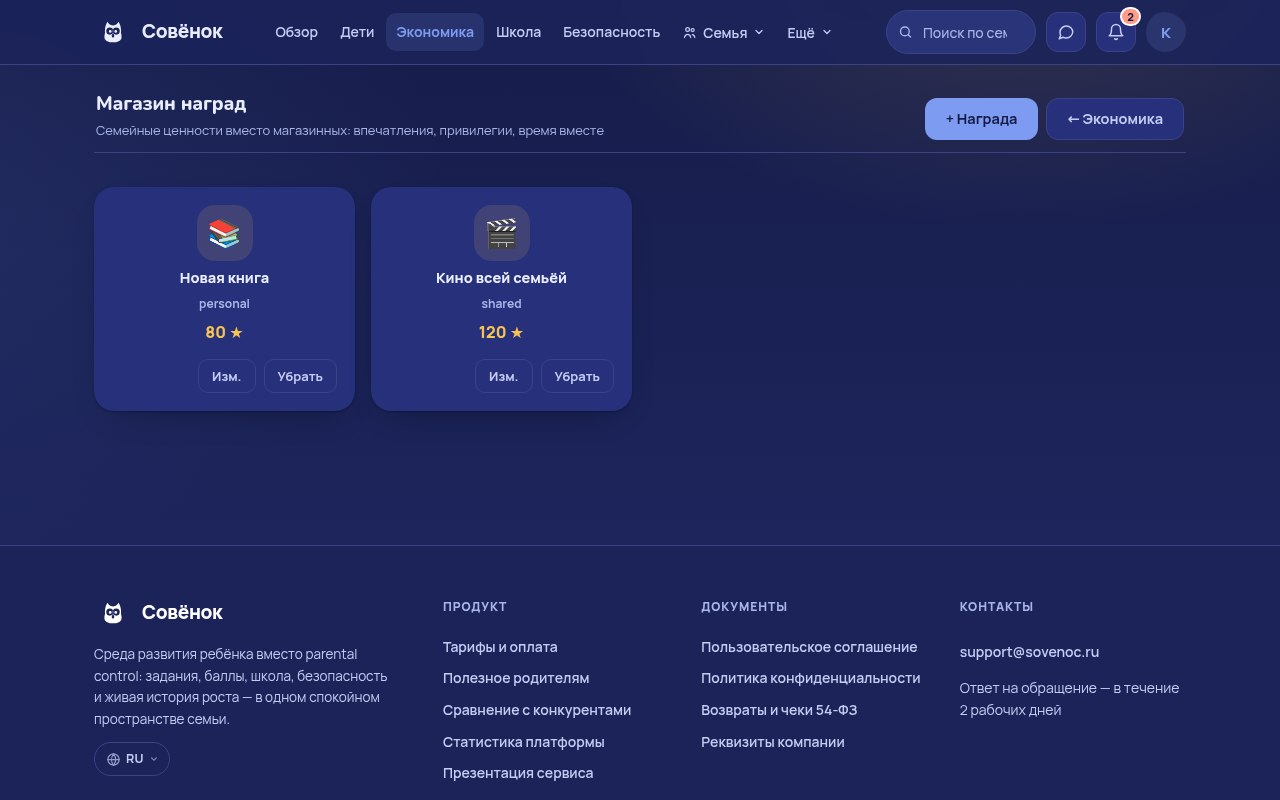
Task: Add a new reward with + Награда
Action: coord(981,119)
